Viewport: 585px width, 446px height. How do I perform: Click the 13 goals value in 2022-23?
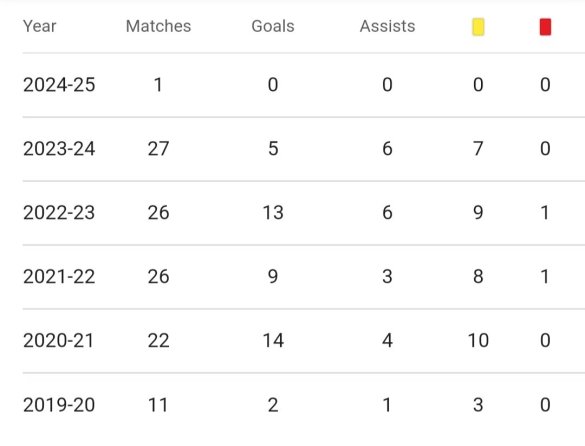click(x=273, y=213)
